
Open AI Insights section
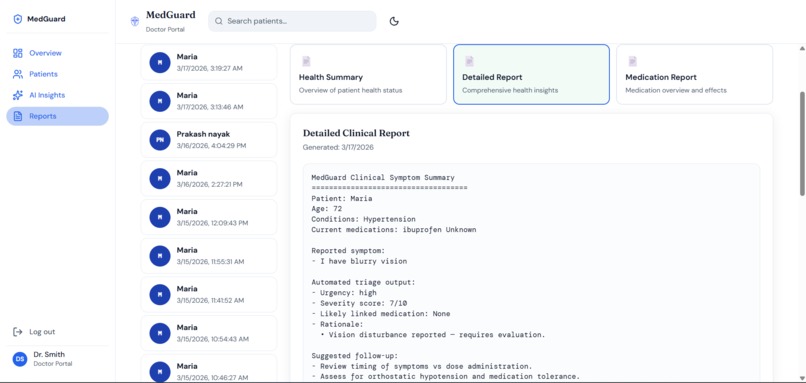(58, 95)
